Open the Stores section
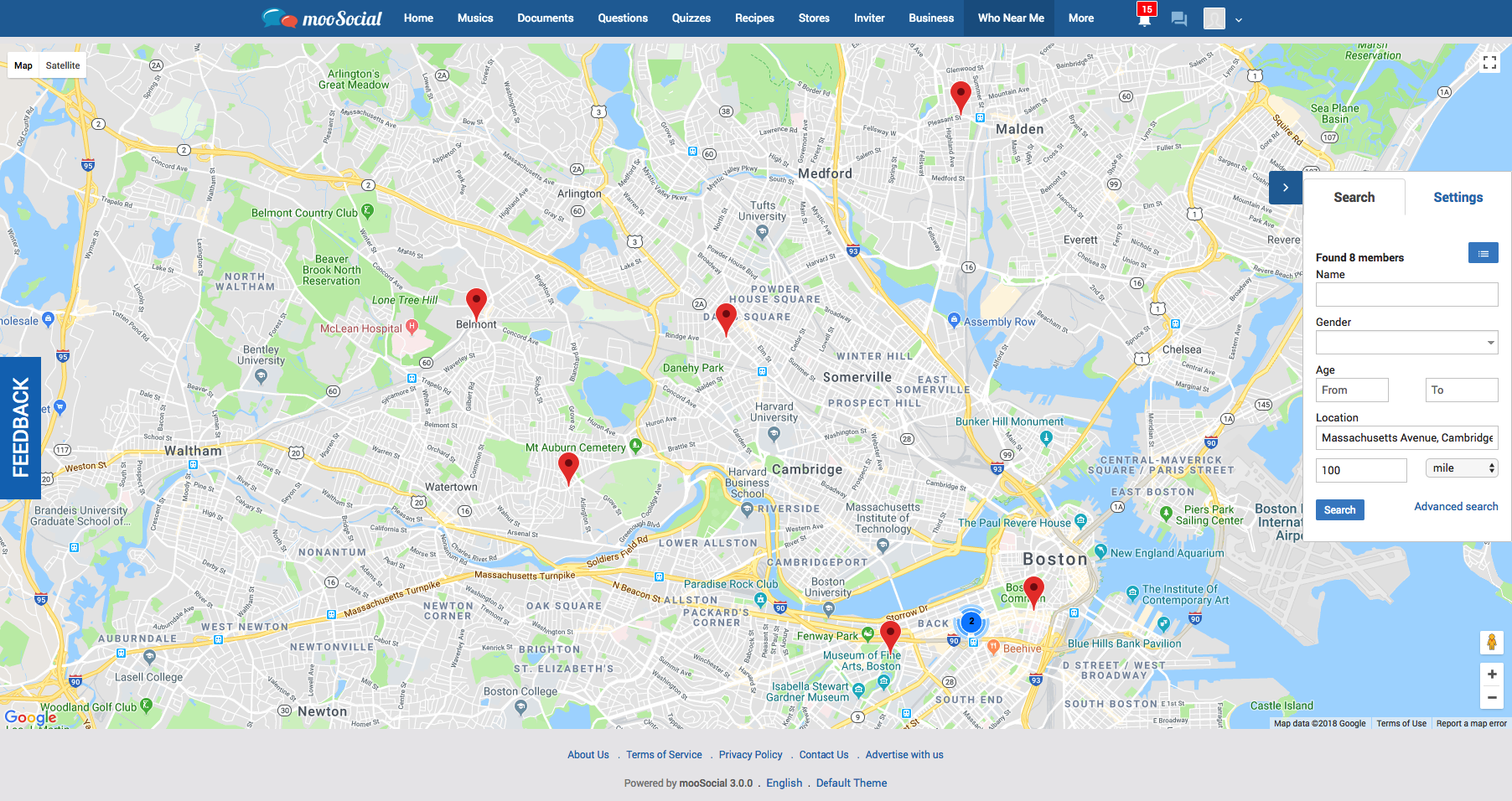1512x801 pixels. click(x=814, y=18)
